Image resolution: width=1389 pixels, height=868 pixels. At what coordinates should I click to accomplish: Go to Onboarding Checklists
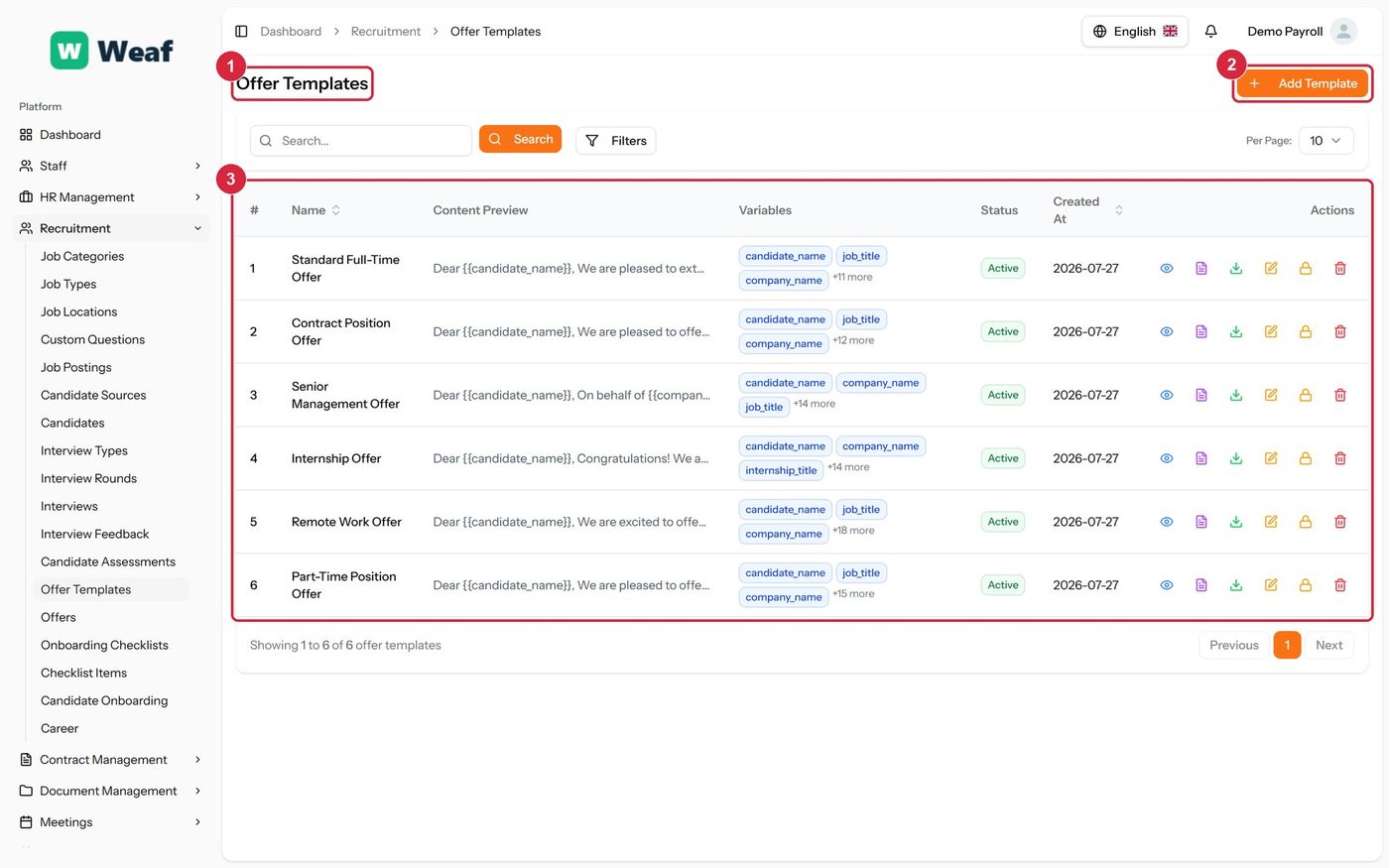(x=104, y=646)
